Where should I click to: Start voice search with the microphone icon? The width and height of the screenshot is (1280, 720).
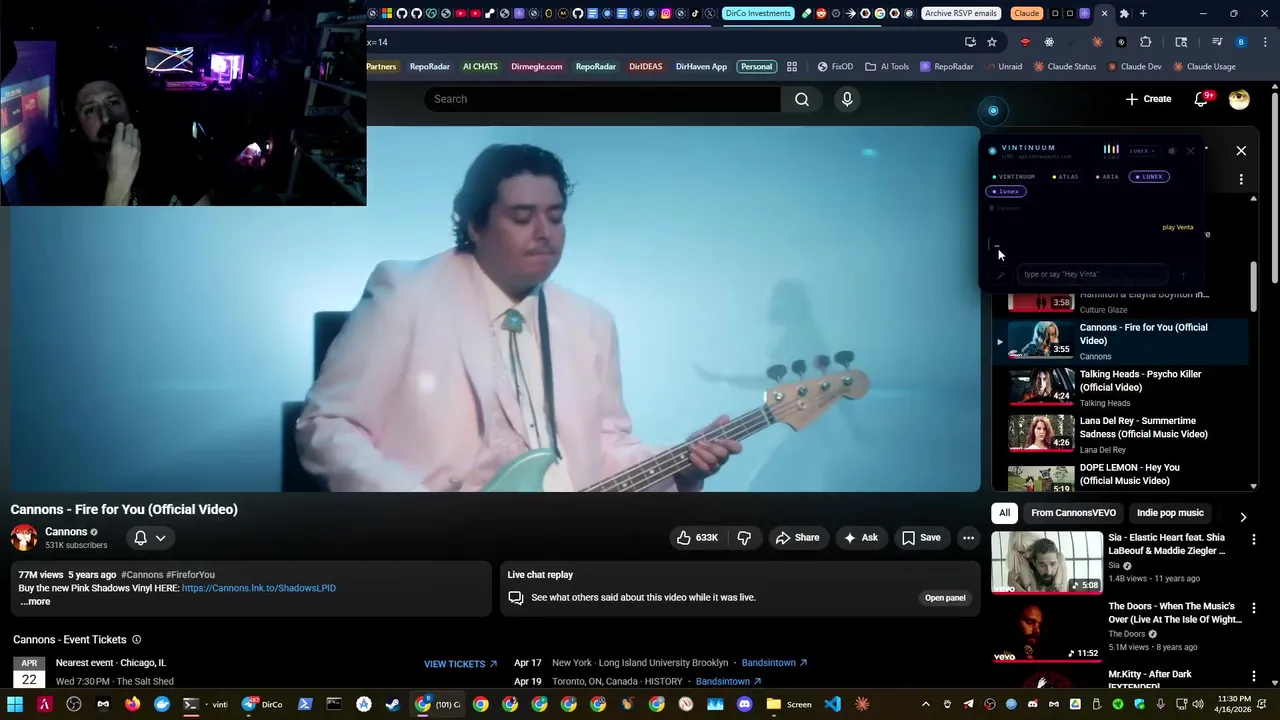coord(847,99)
